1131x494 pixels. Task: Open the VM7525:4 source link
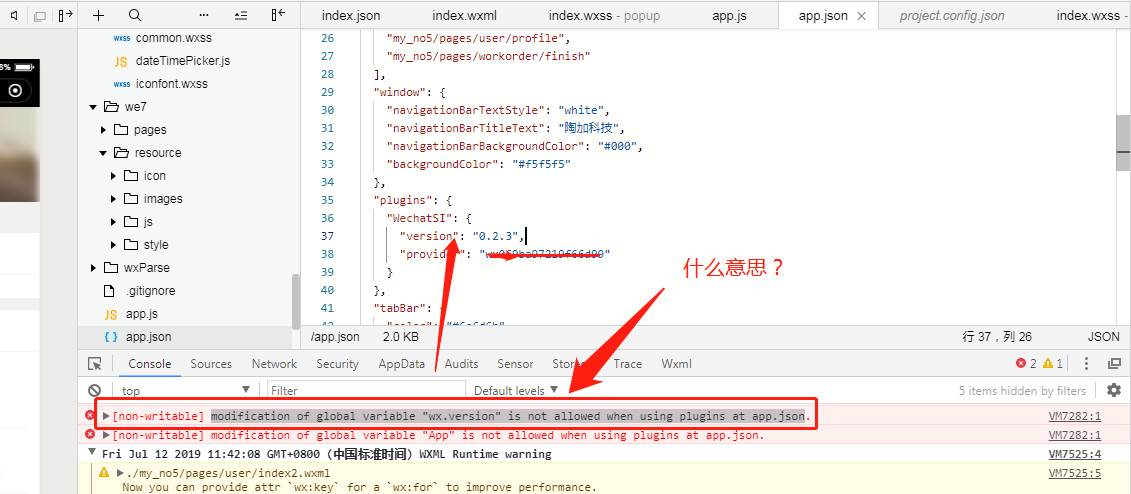(x=1075, y=454)
